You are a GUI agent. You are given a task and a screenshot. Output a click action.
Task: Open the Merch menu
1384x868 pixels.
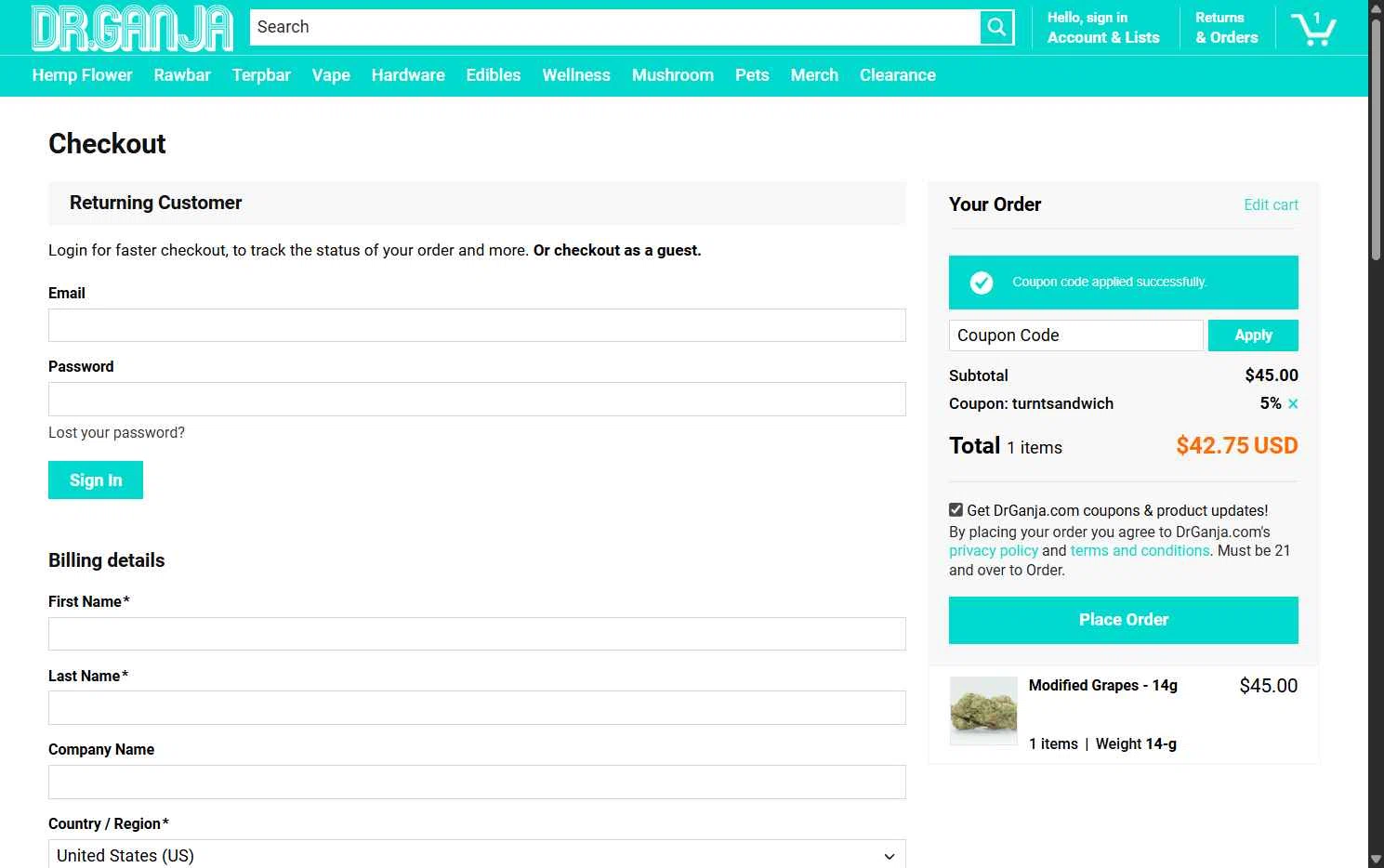click(814, 75)
